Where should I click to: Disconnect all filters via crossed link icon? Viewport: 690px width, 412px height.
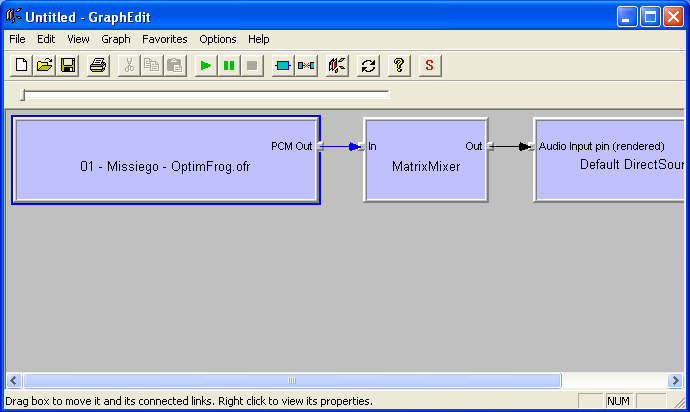point(306,66)
